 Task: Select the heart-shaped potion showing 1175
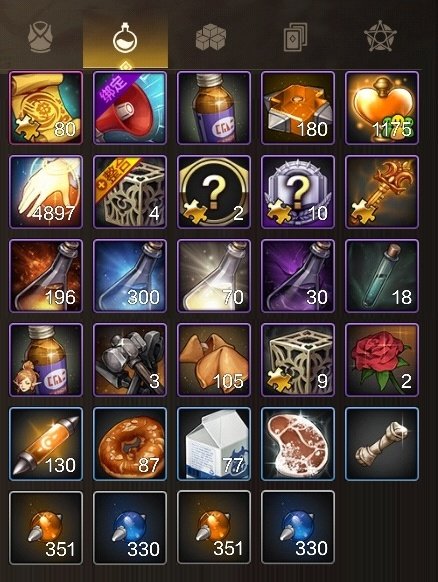(x=382, y=108)
